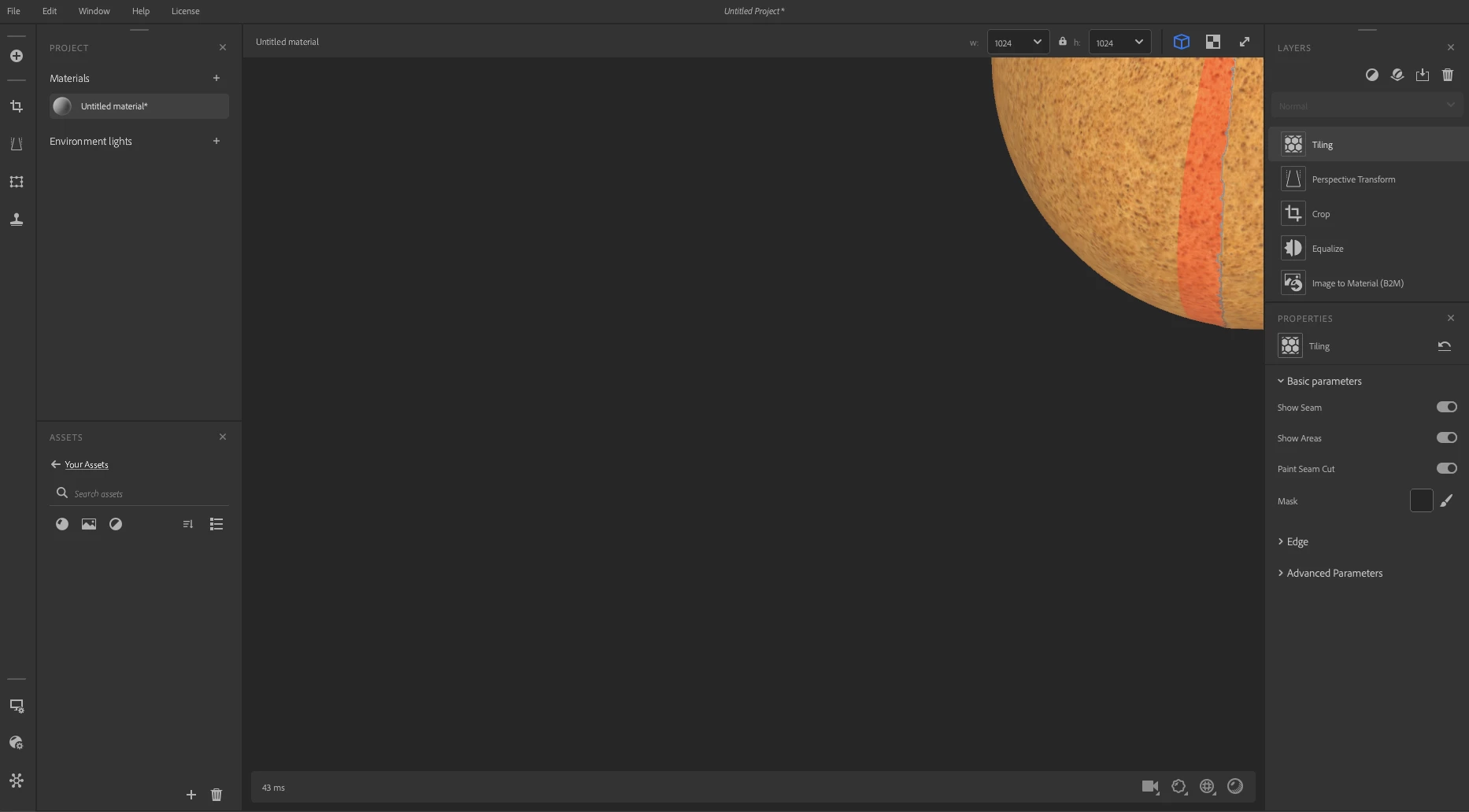Screen dimensions: 1469x812
Task: Collapse the Basic parameters section
Action: pos(1319,381)
